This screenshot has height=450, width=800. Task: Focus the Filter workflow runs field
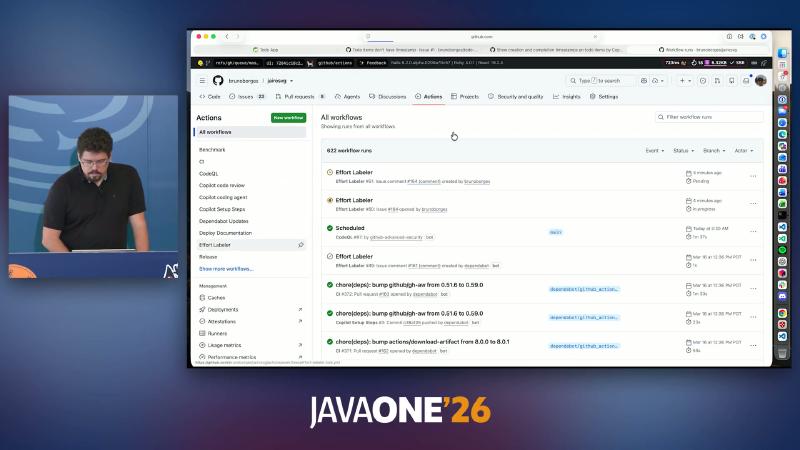point(709,117)
